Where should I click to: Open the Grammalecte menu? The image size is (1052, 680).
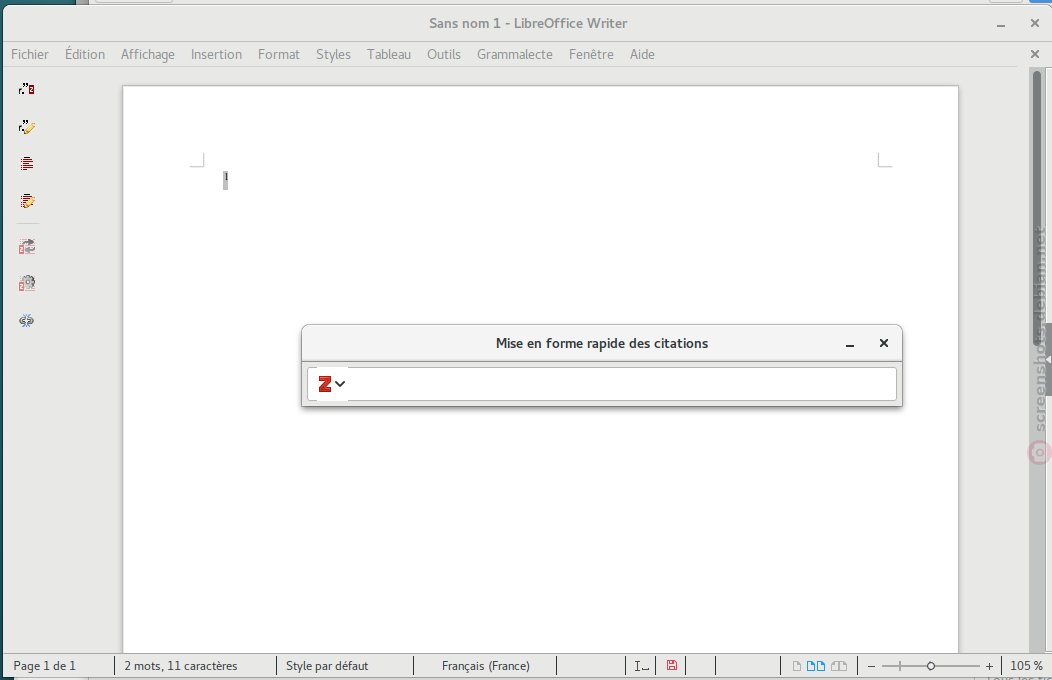[515, 54]
